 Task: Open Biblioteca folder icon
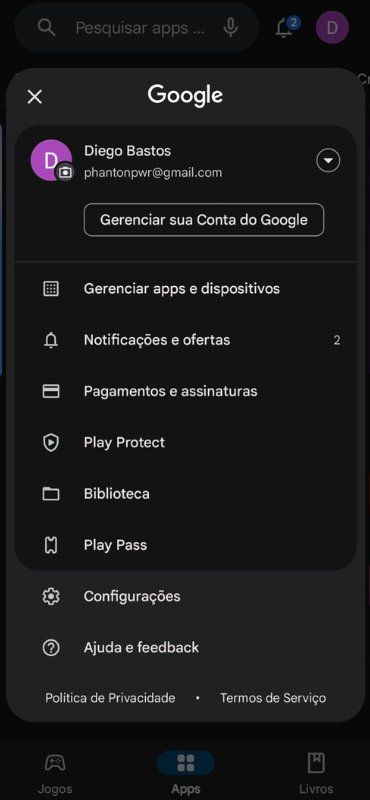tap(51, 494)
